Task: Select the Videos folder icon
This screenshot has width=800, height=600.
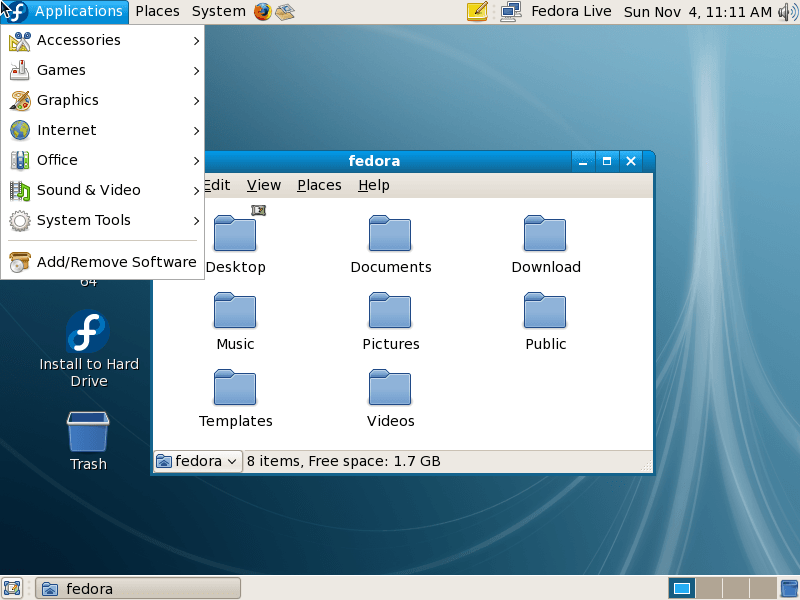Action: [x=390, y=387]
